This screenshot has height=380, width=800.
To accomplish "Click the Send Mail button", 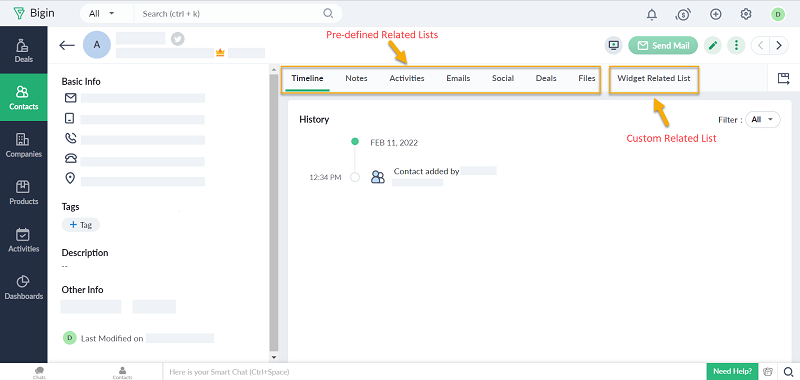I will pyautogui.click(x=663, y=45).
